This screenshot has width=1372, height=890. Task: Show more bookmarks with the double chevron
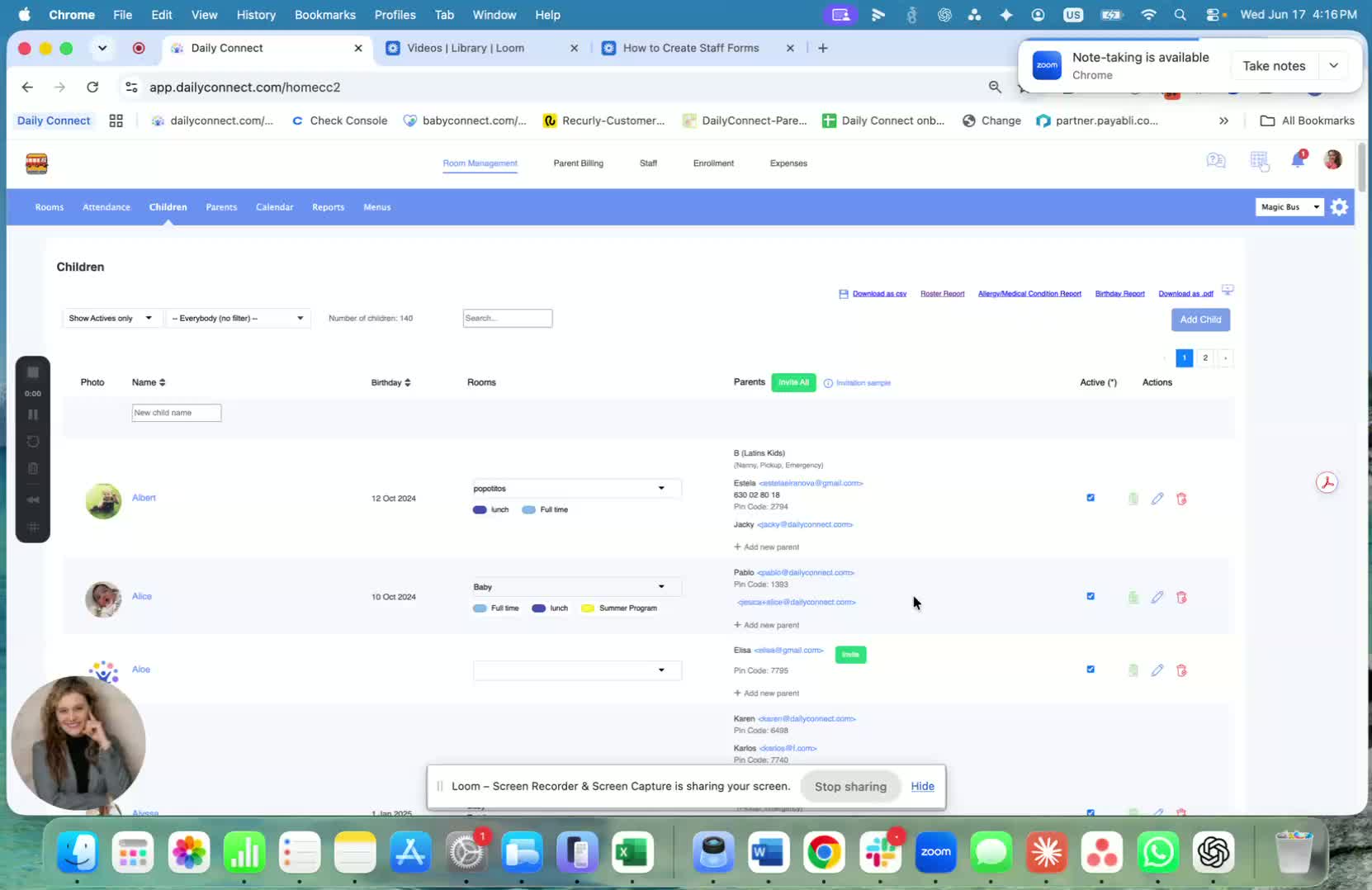click(x=1223, y=121)
